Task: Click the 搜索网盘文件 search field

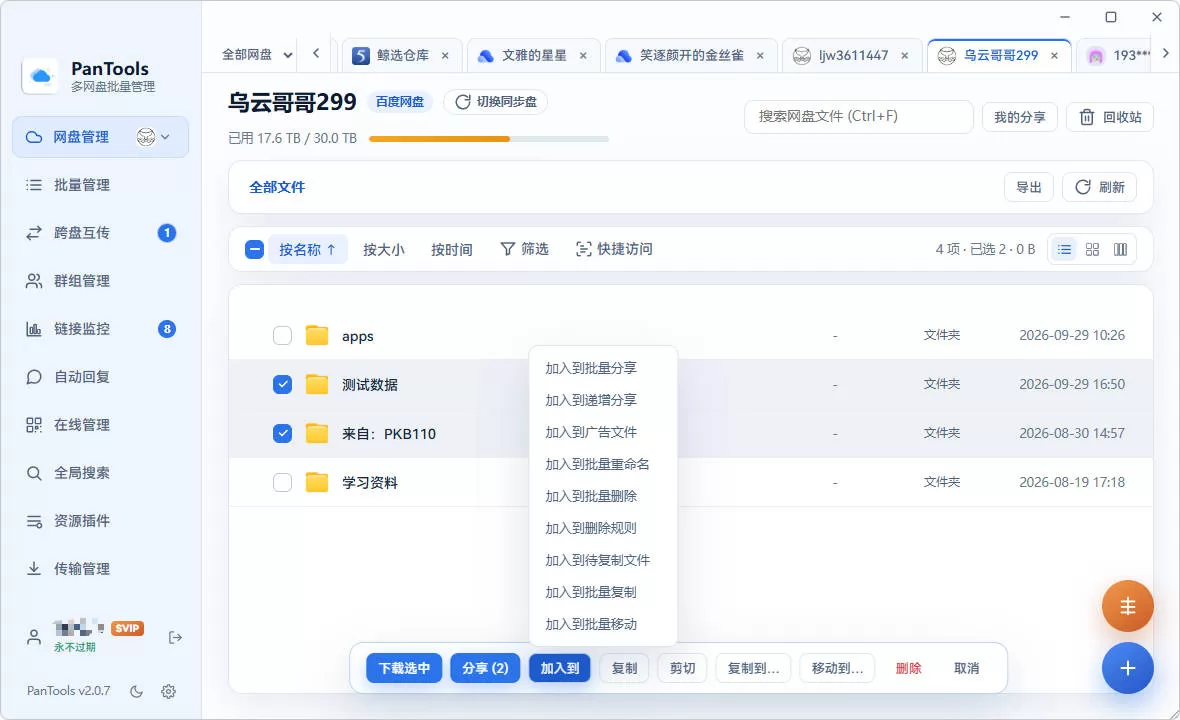Action: pyautogui.click(x=859, y=117)
